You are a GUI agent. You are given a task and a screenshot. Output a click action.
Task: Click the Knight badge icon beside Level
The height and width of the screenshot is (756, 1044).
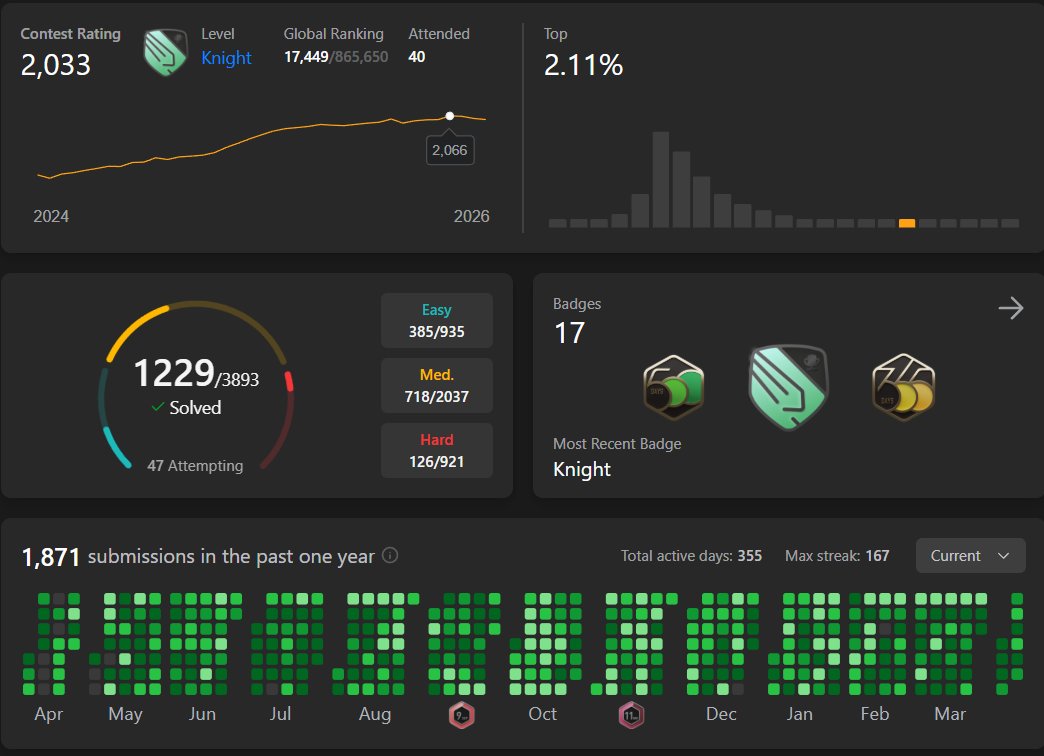(165, 52)
